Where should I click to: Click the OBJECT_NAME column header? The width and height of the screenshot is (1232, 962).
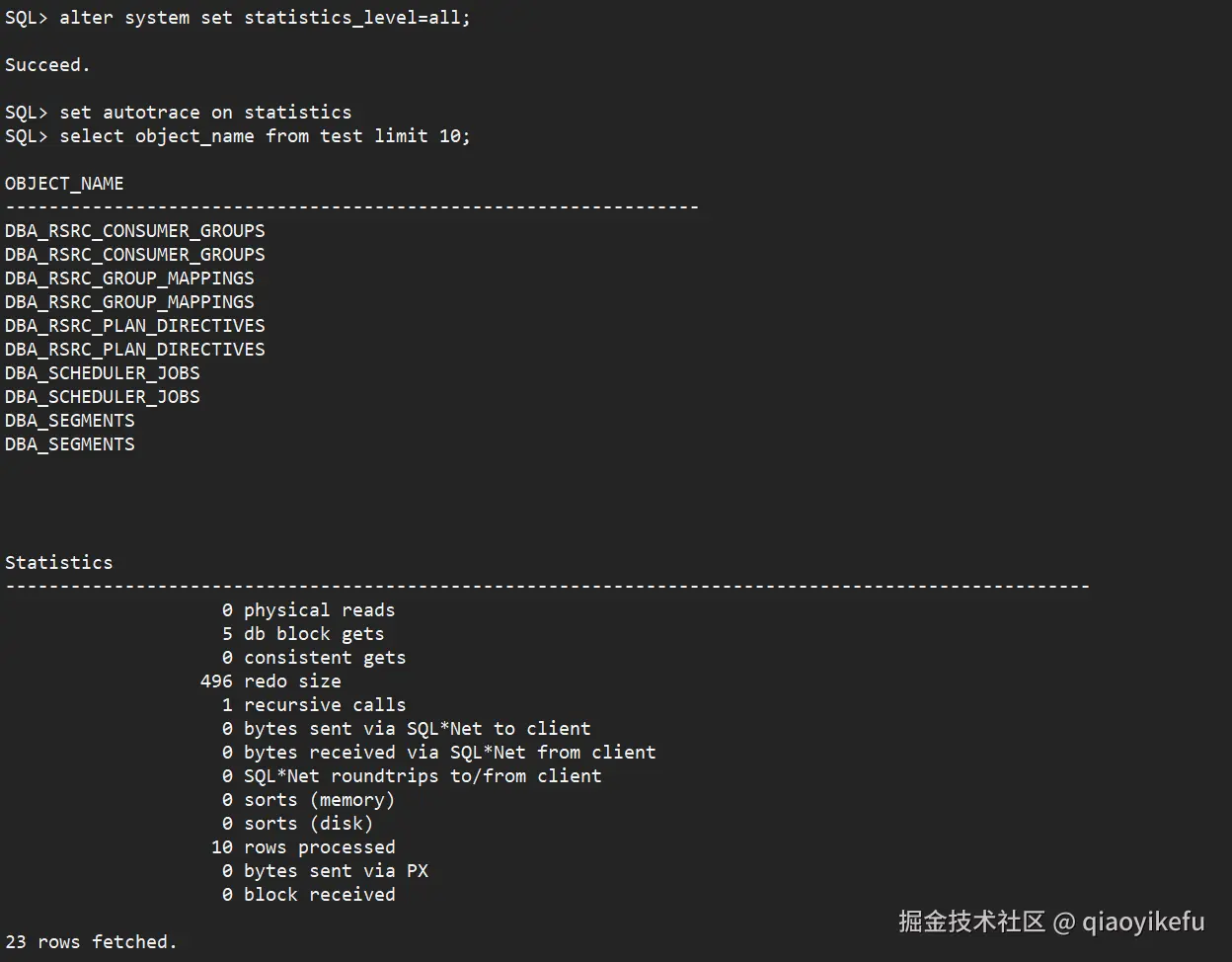coord(64,184)
